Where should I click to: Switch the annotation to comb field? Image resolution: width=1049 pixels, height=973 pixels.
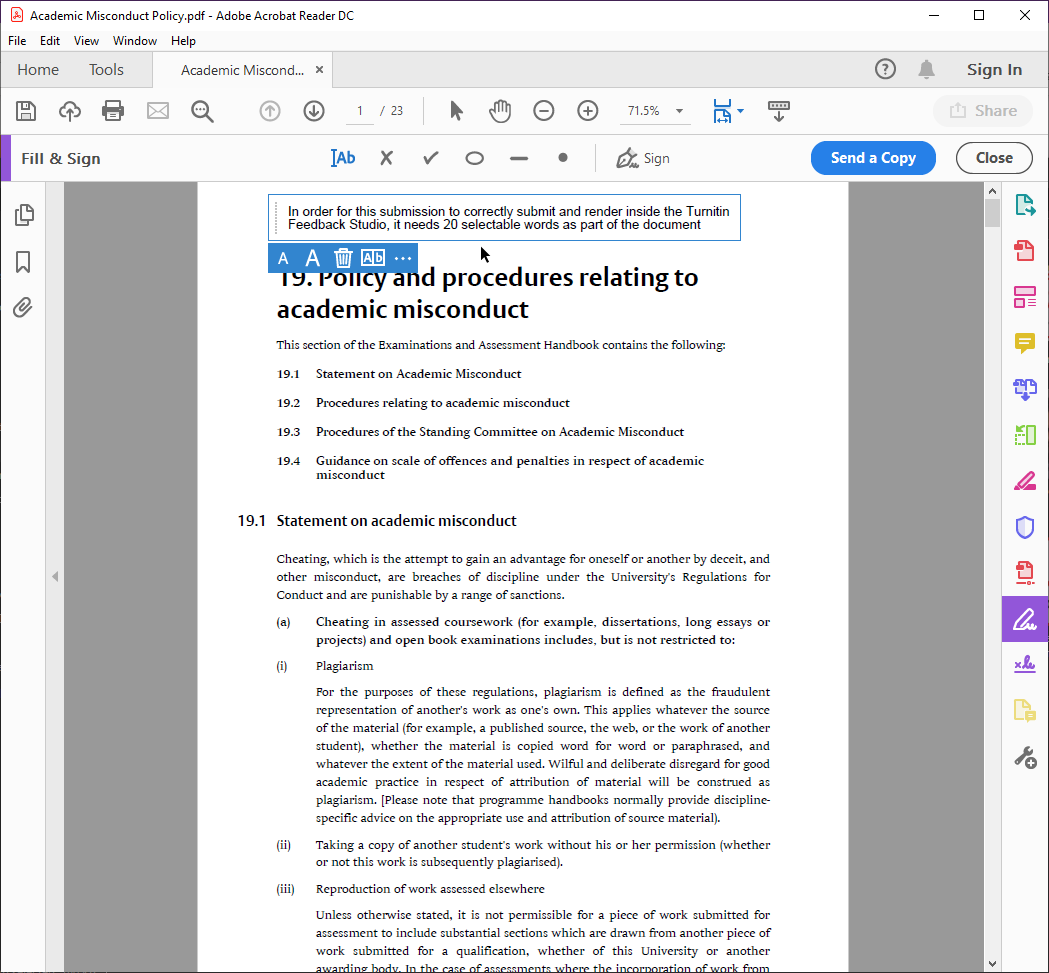[x=373, y=258]
